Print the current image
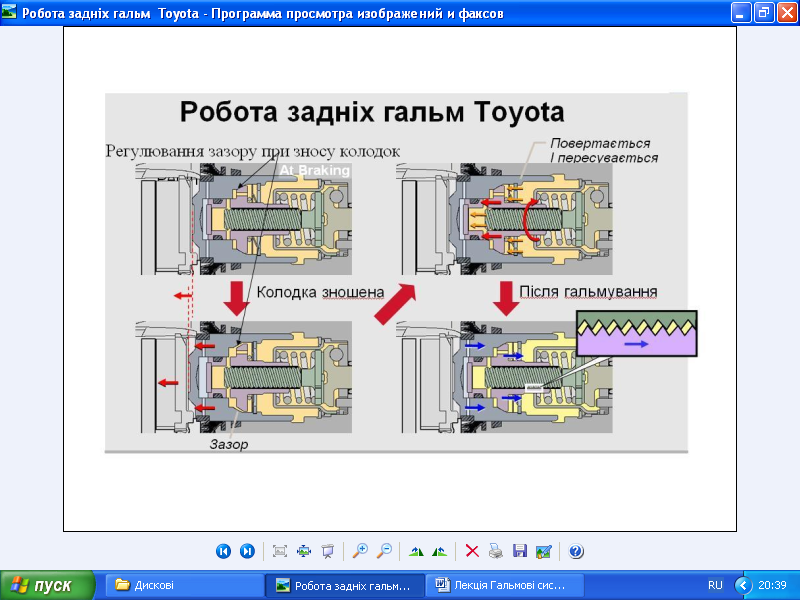Screen dimensions: 800x600 coord(496,551)
